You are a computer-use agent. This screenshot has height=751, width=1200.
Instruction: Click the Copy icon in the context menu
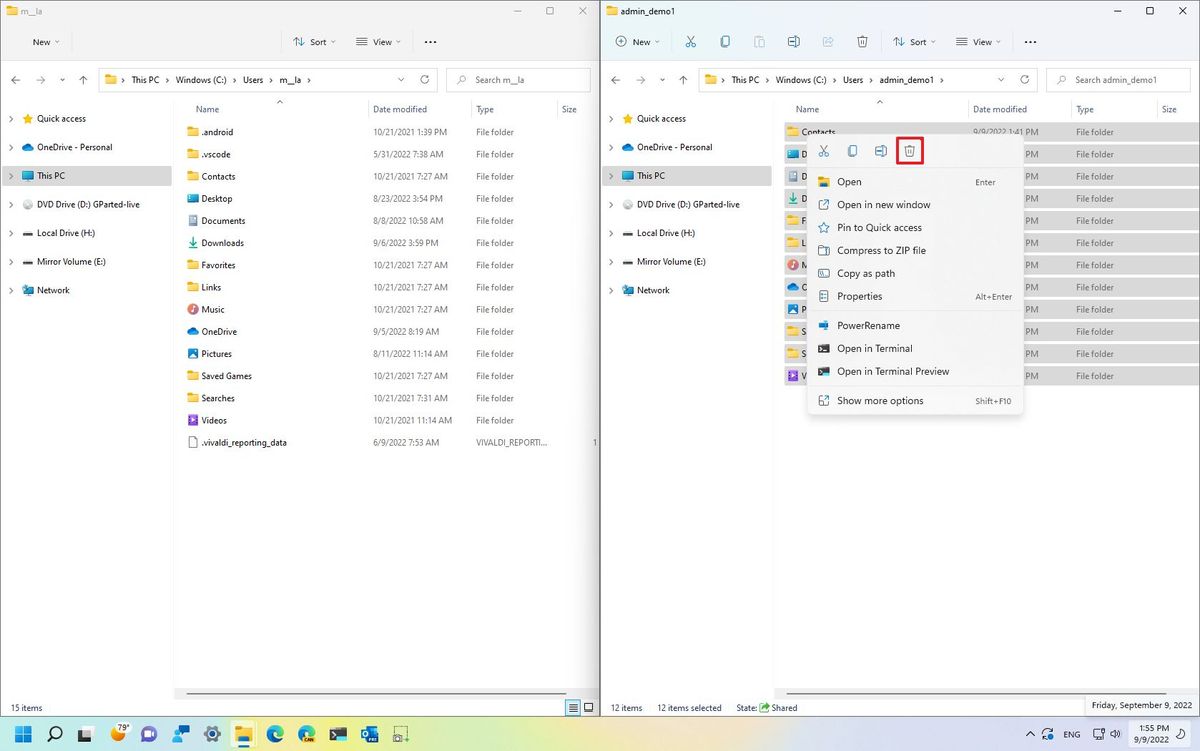tap(851, 150)
